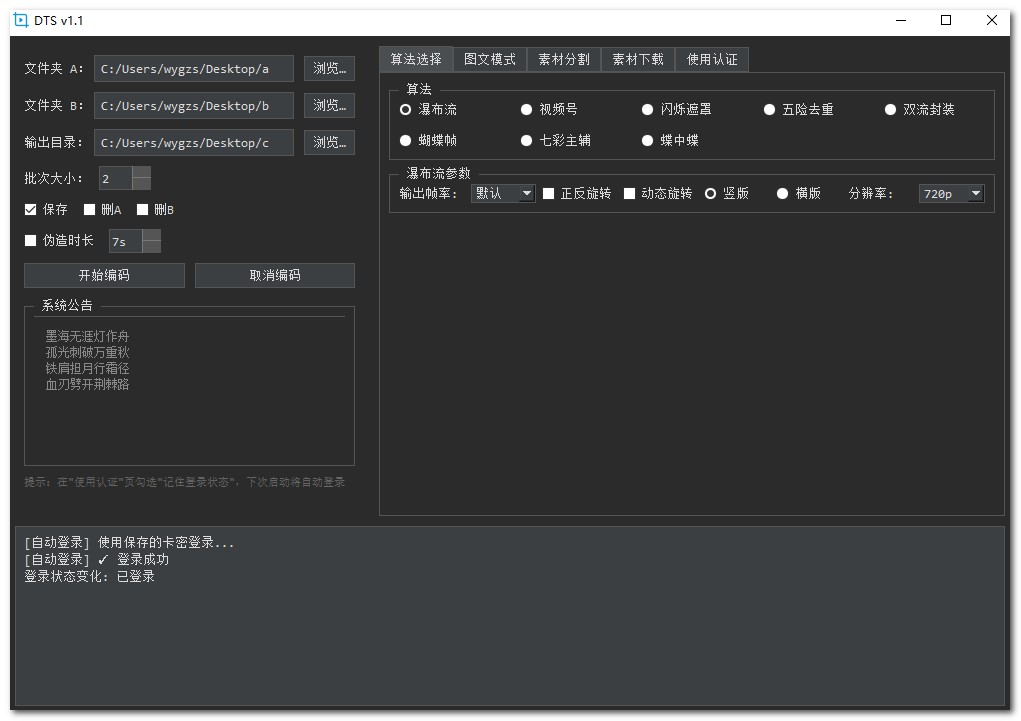Open the 输出帧率 dropdown

[x=503, y=194]
